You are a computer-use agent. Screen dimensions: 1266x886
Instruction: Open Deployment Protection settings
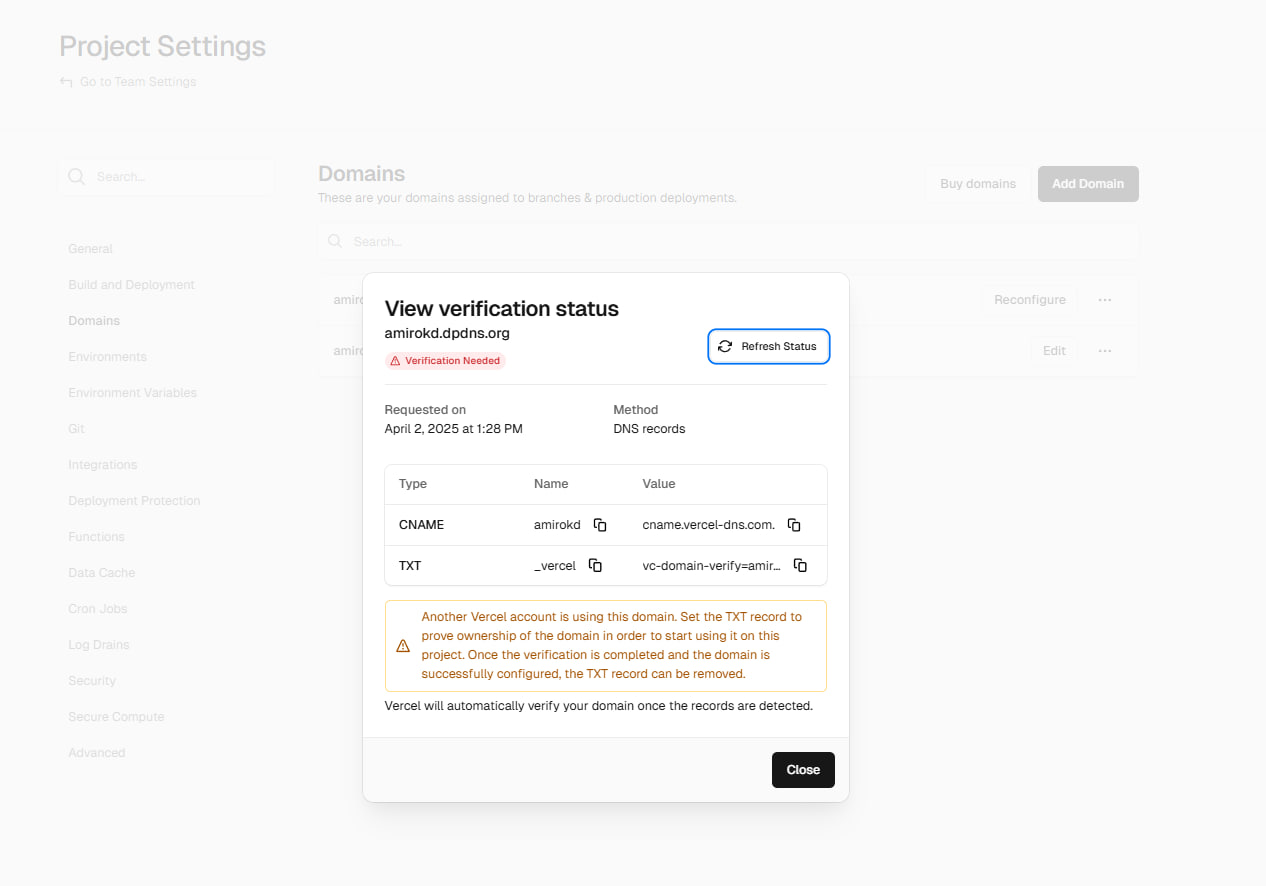pyautogui.click(x=134, y=501)
